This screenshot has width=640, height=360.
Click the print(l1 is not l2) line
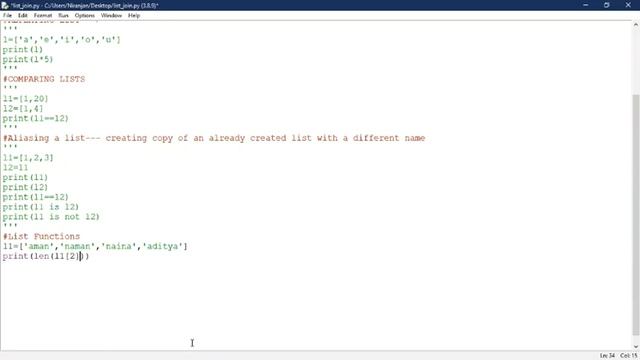[x=51, y=217]
